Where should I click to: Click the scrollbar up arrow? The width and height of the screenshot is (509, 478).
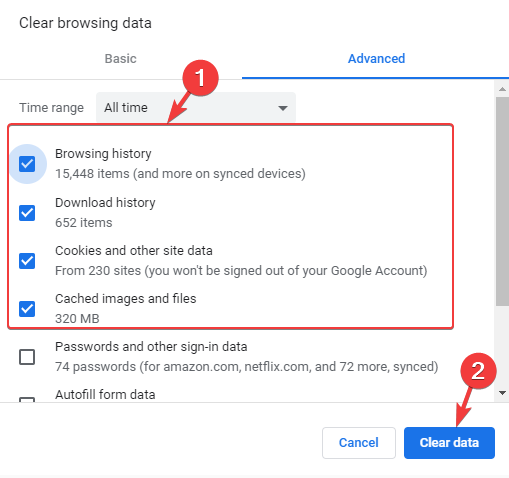pyautogui.click(x=502, y=89)
